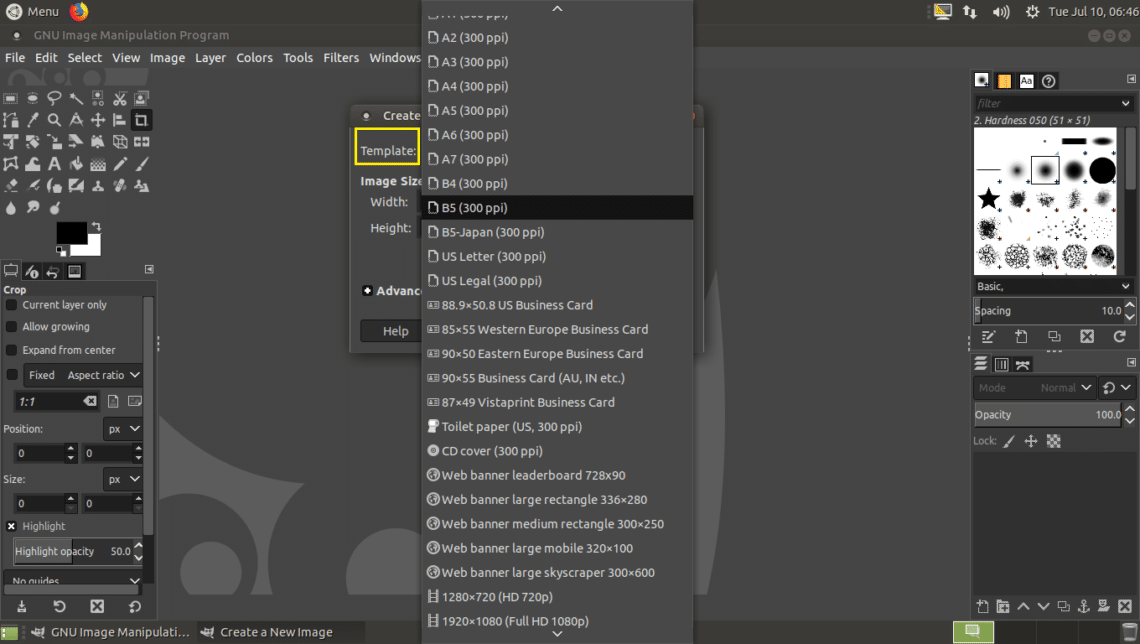
Task: Open the Position unit px dropdown
Action: click(123, 429)
